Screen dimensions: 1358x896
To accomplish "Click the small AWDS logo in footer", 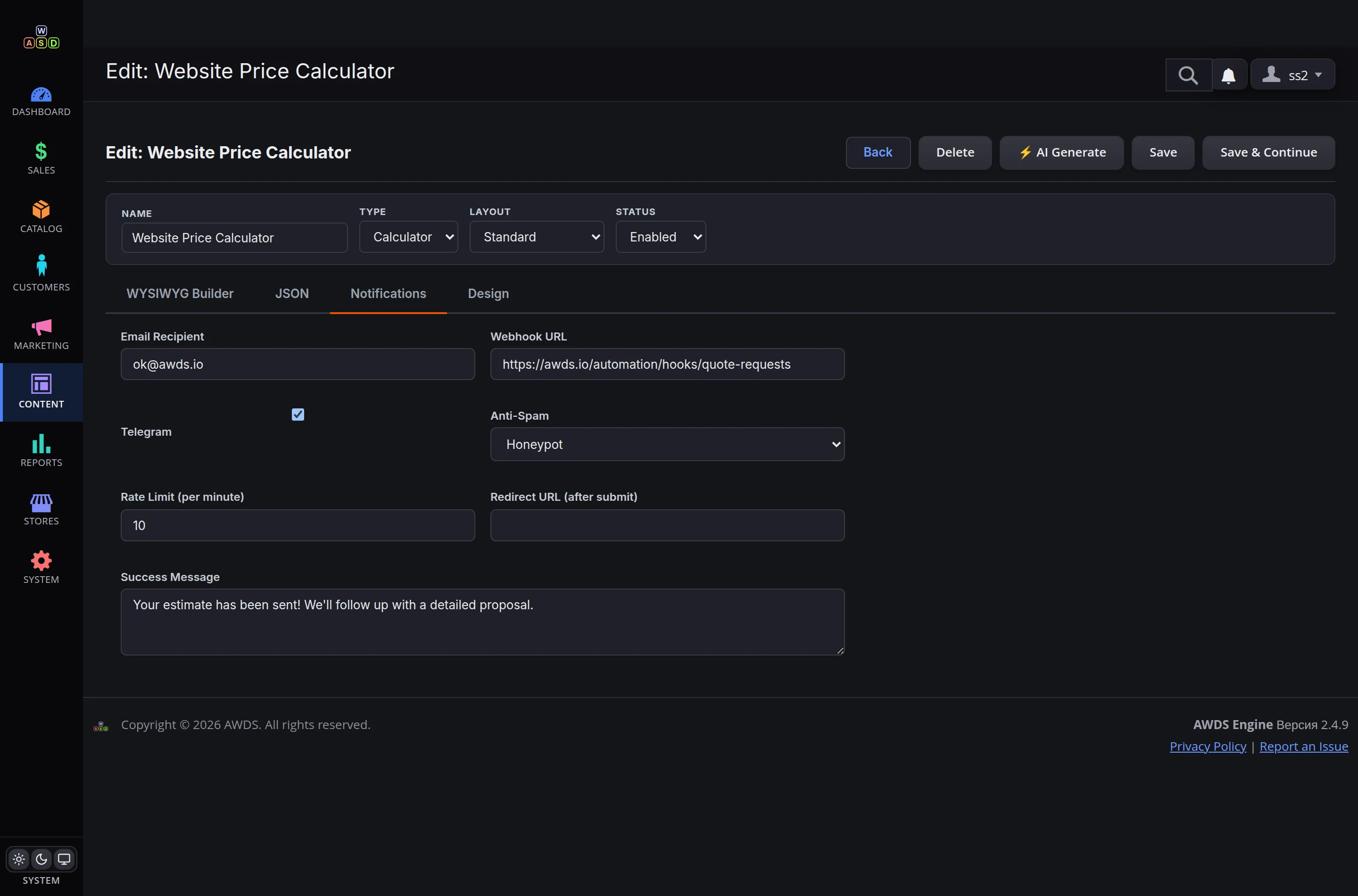I will 101,726.
